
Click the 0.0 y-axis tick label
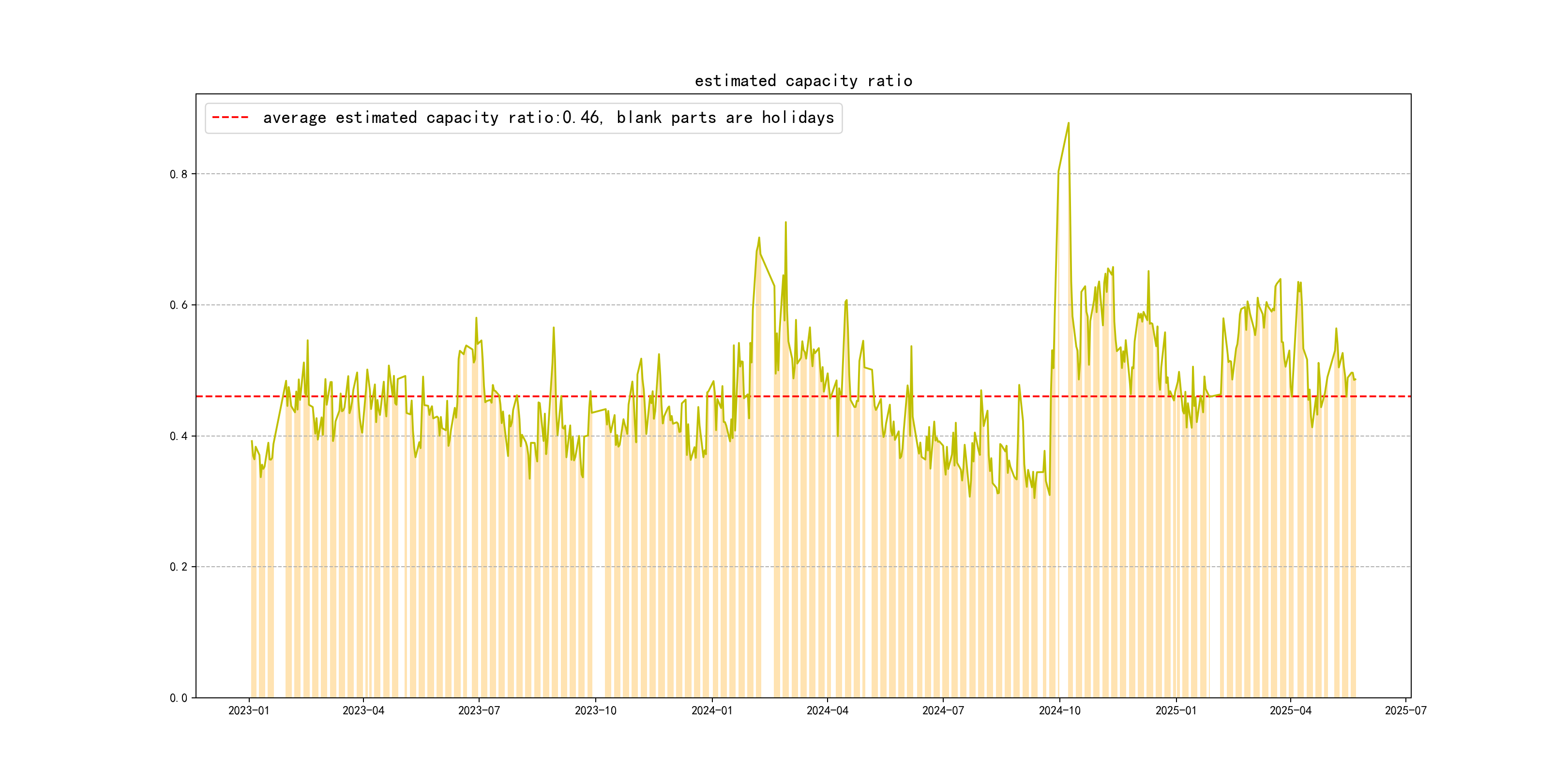click(x=179, y=697)
